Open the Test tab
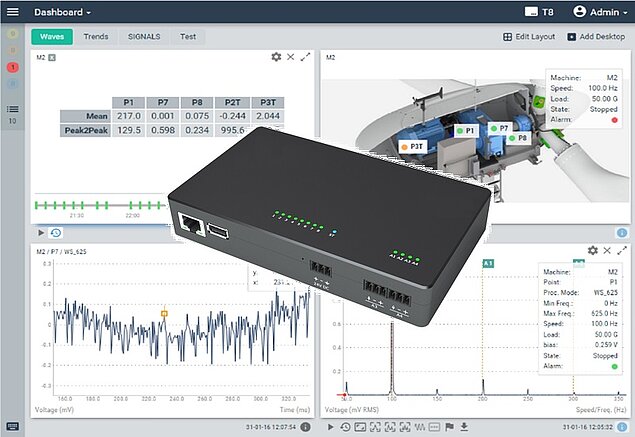The height and width of the screenshot is (437, 635). click(x=187, y=37)
